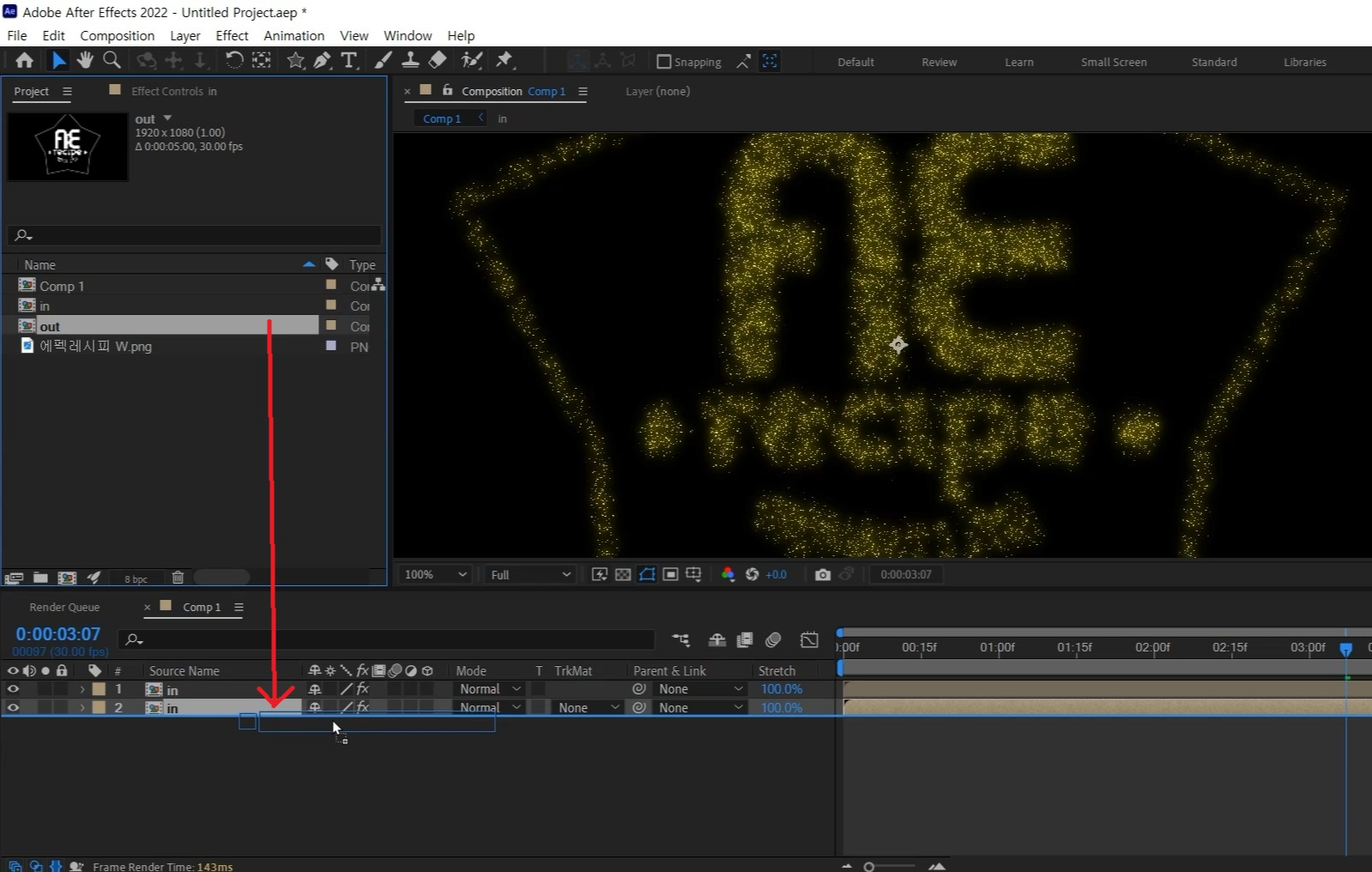Image resolution: width=1372 pixels, height=872 pixels.
Task: Open TrkMat None dropdown on layer 2
Action: pyautogui.click(x=588, y=708)
